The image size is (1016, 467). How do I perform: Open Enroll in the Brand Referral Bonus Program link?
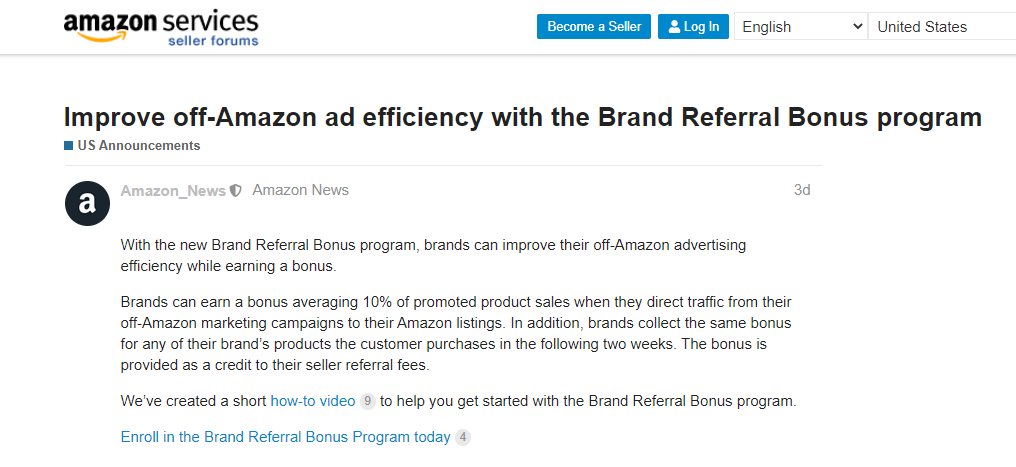coord(285,437)
